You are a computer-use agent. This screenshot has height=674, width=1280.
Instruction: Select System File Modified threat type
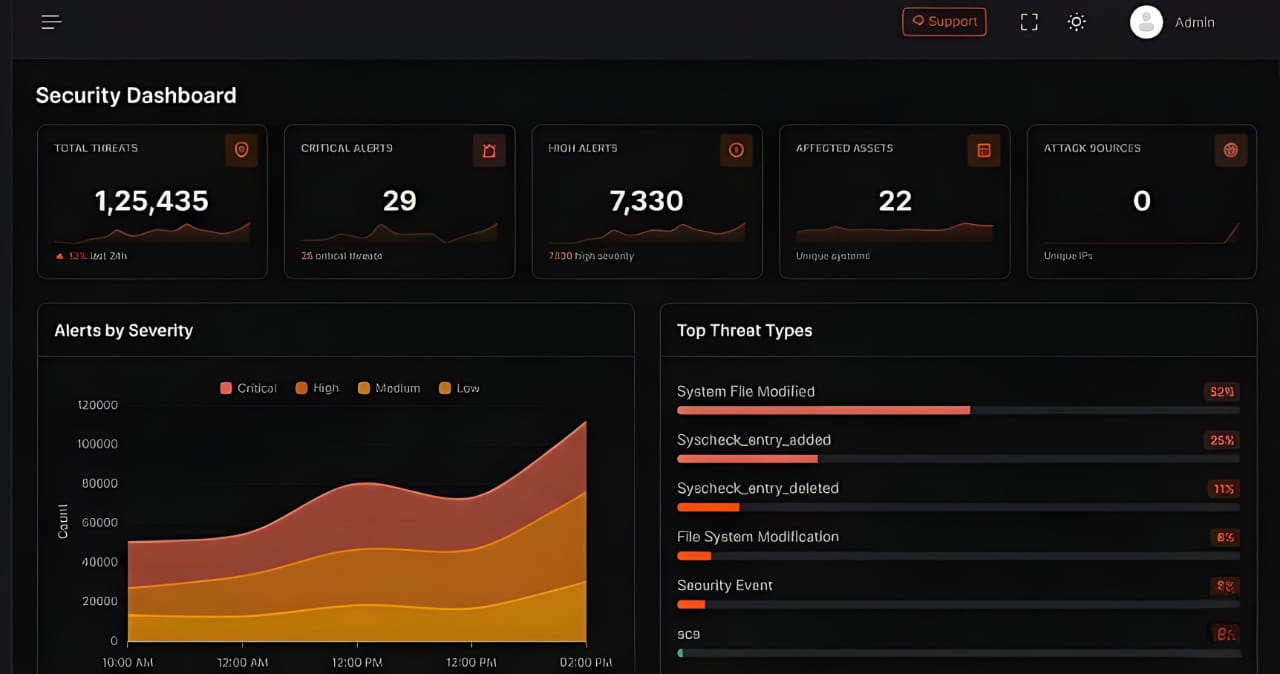point(746,391)
